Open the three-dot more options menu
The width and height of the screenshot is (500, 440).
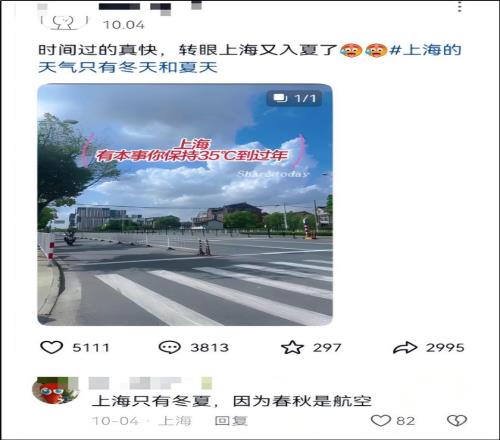pos(460,7)
